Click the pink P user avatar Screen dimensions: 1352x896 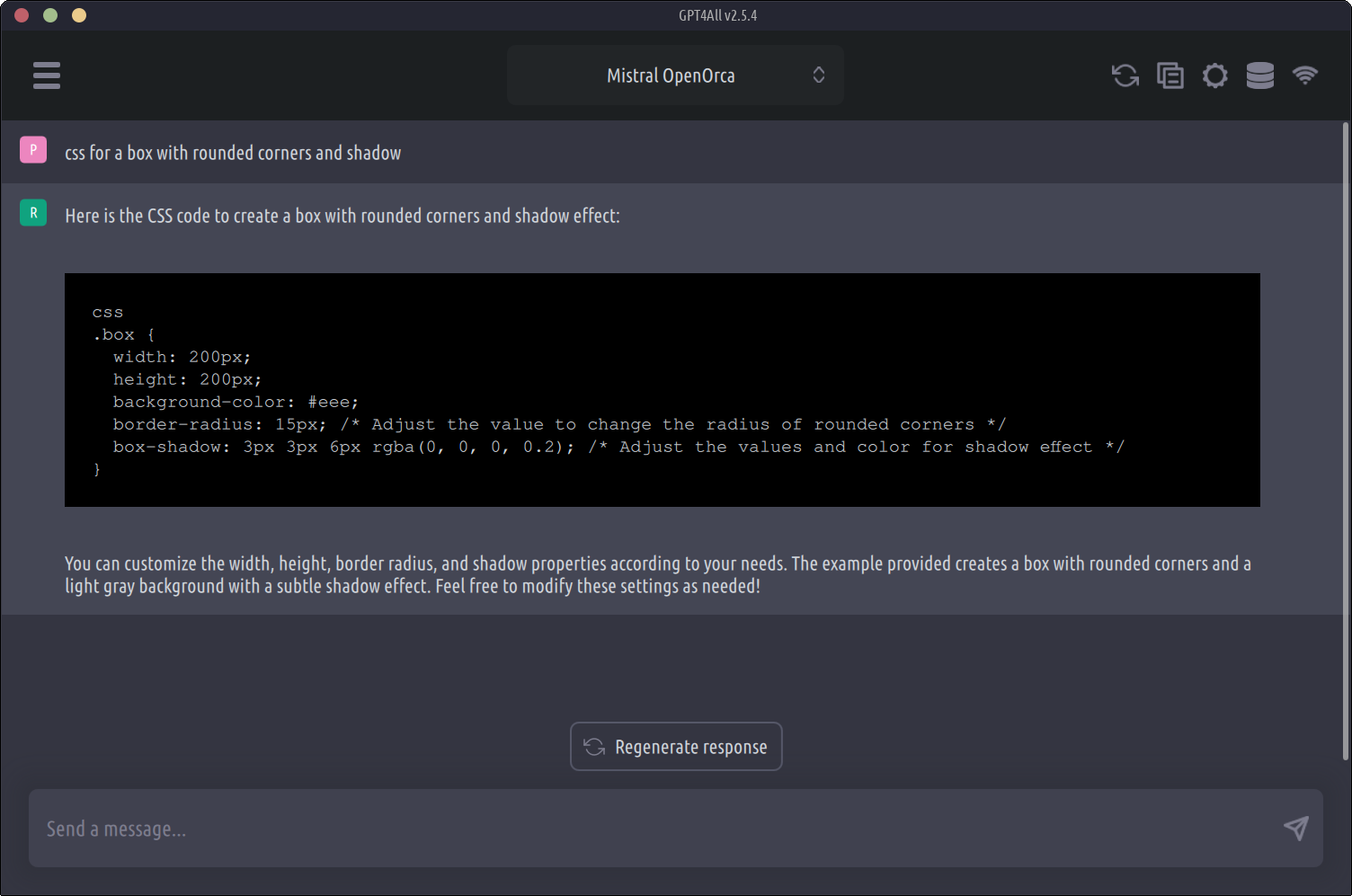coord(33,150)
